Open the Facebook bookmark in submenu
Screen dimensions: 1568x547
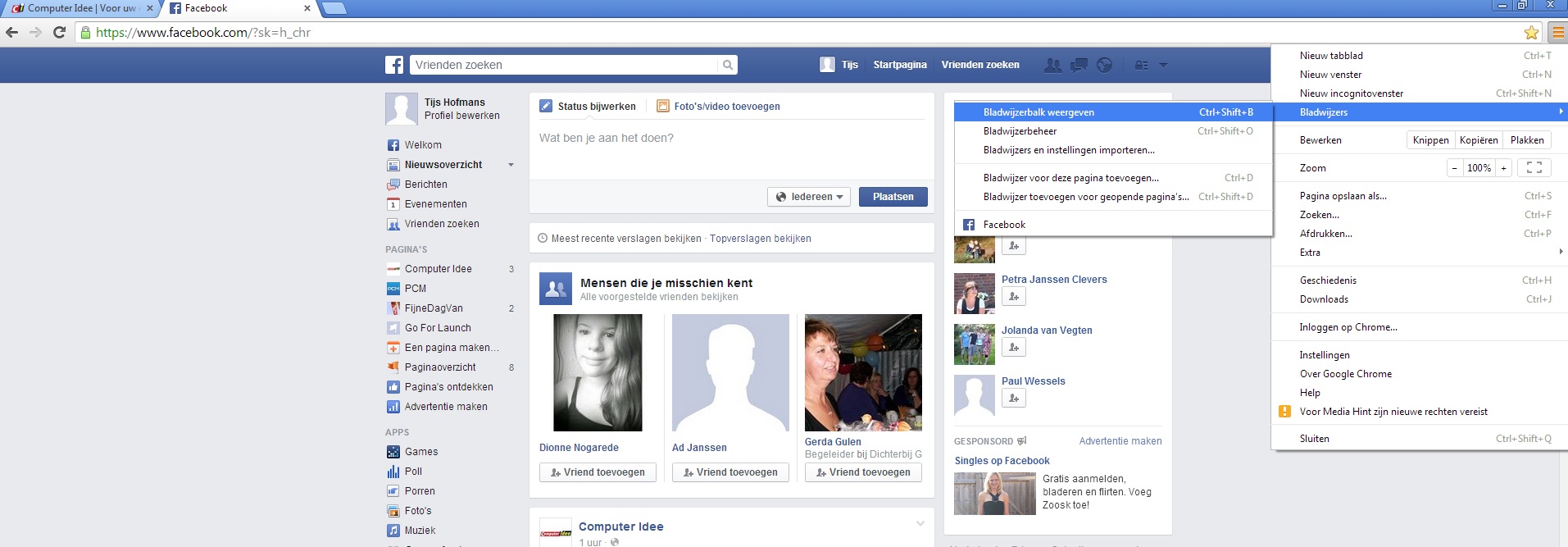pyautogui.click(x=1113, y=225)
